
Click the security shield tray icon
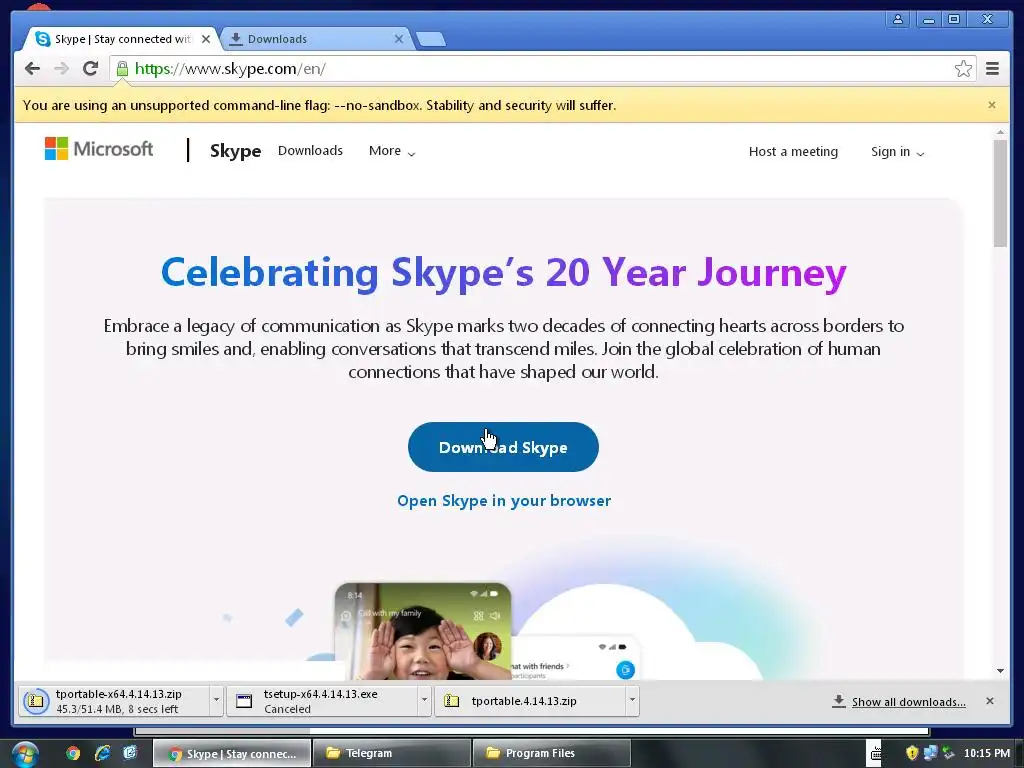click(x=912, y=754)
